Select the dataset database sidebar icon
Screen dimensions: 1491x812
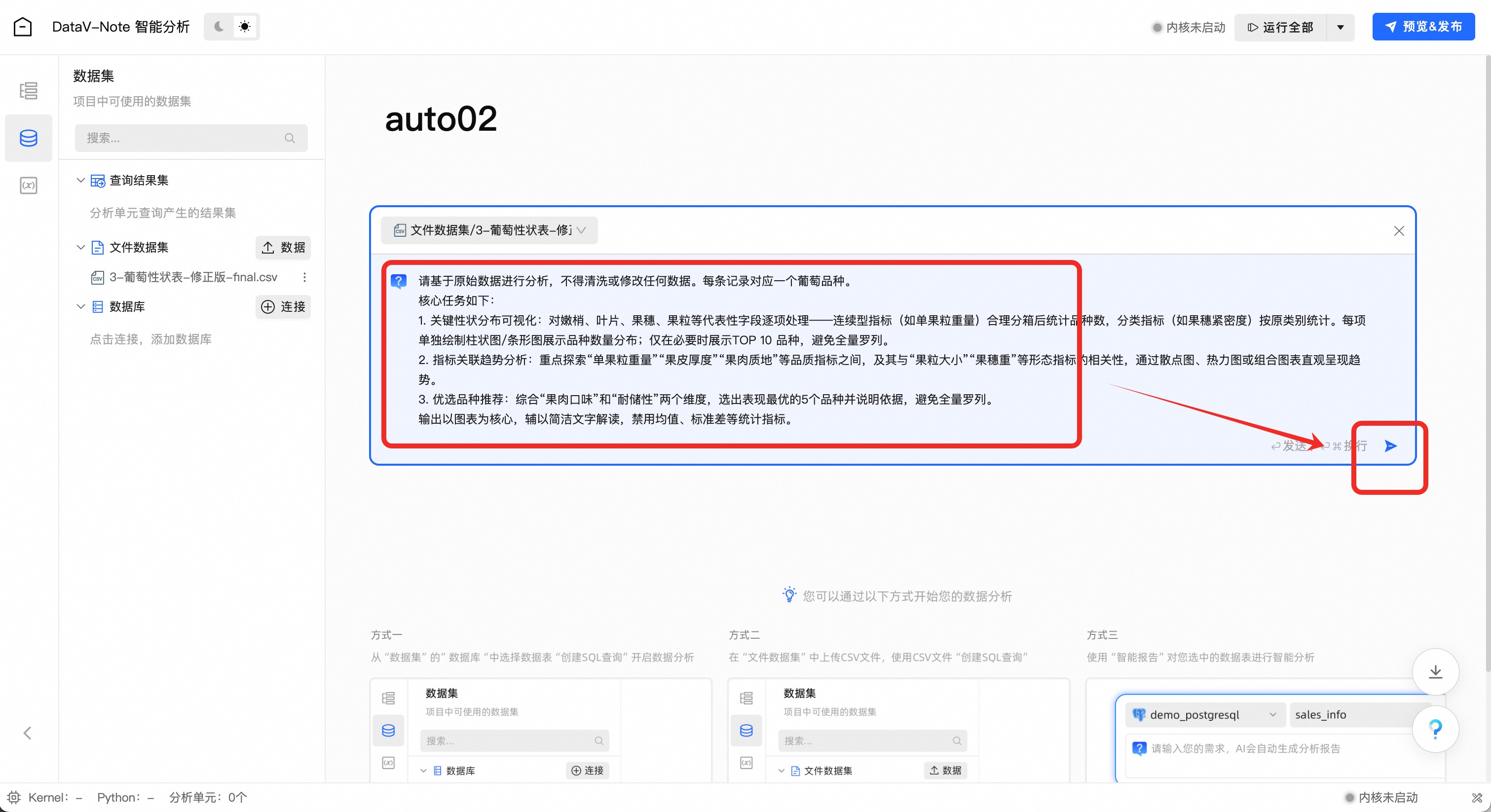tap(28, 138)
